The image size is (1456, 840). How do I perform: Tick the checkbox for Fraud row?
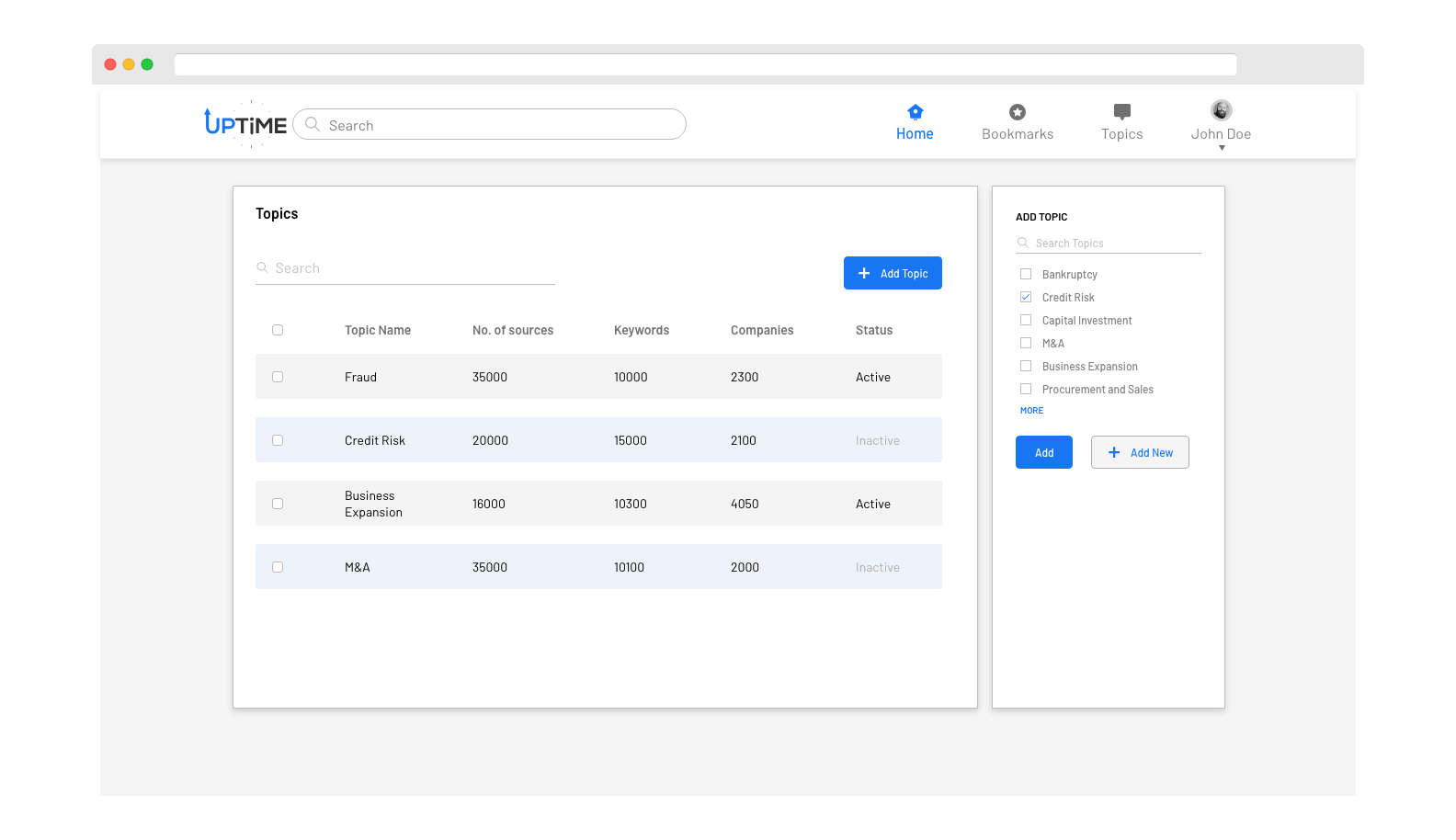click(x=278, y=377)
